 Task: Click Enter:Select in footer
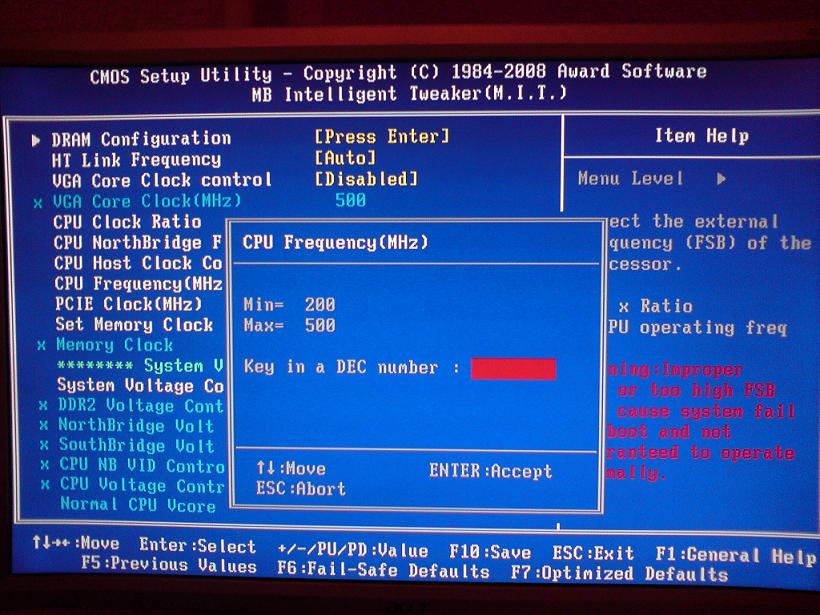pos(198,545)
